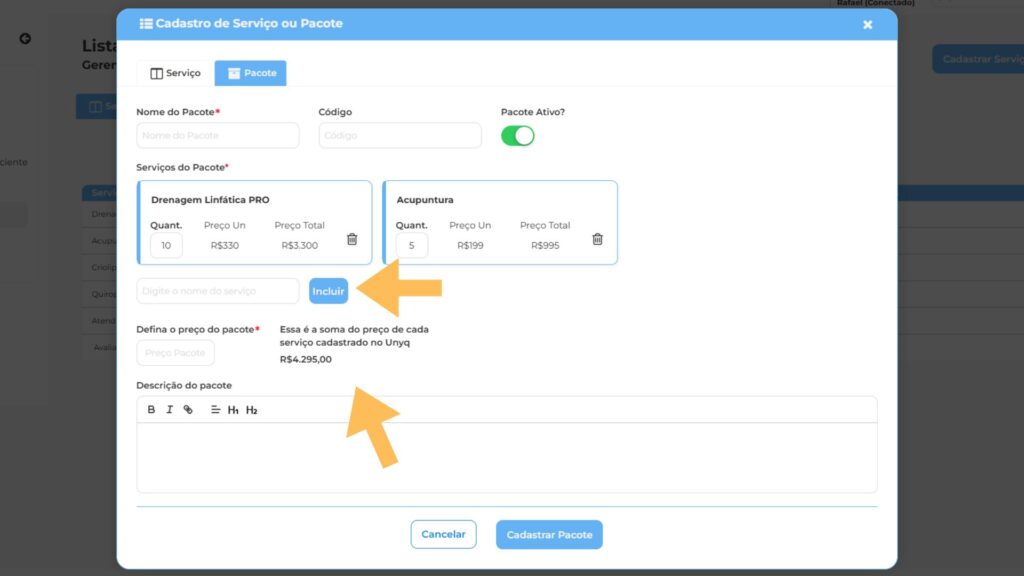Toggle bold in description editor
This screenshot has height=576, width=1024.
[152, 410]
